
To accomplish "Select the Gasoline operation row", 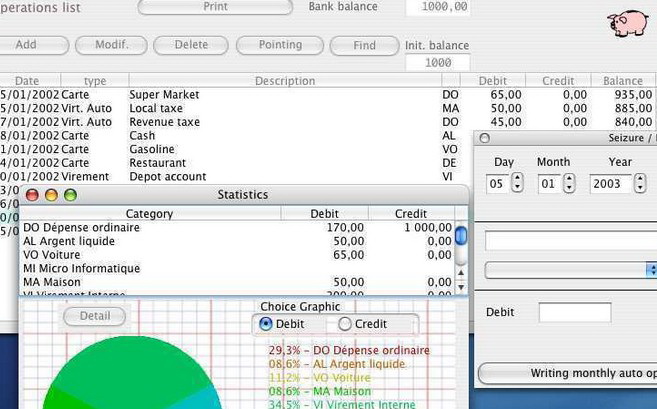I will click(x=237, y=149).
